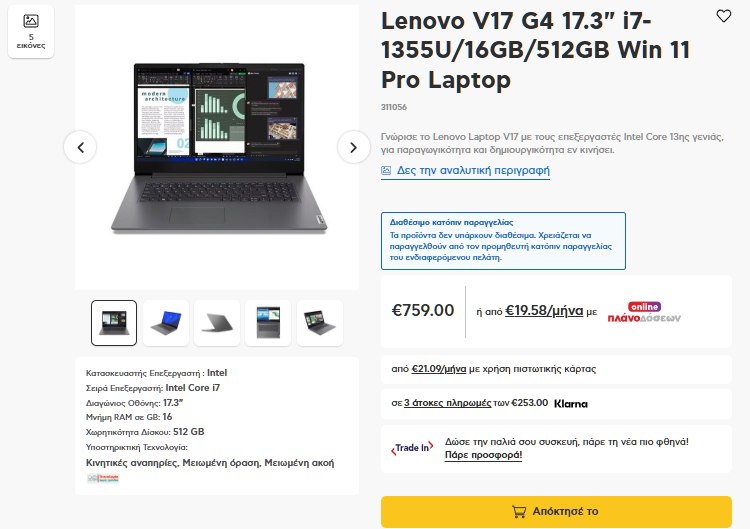This screenshot has width=750, height=529.
Task: Click the €19.58/μήνα installment link
Action: 544,310
